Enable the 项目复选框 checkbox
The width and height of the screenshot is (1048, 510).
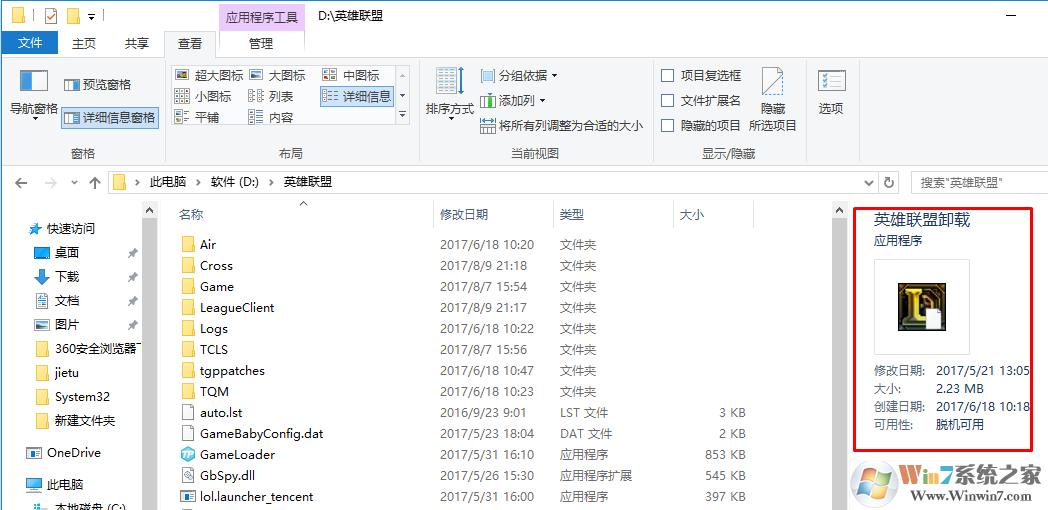tap(668, 76)
